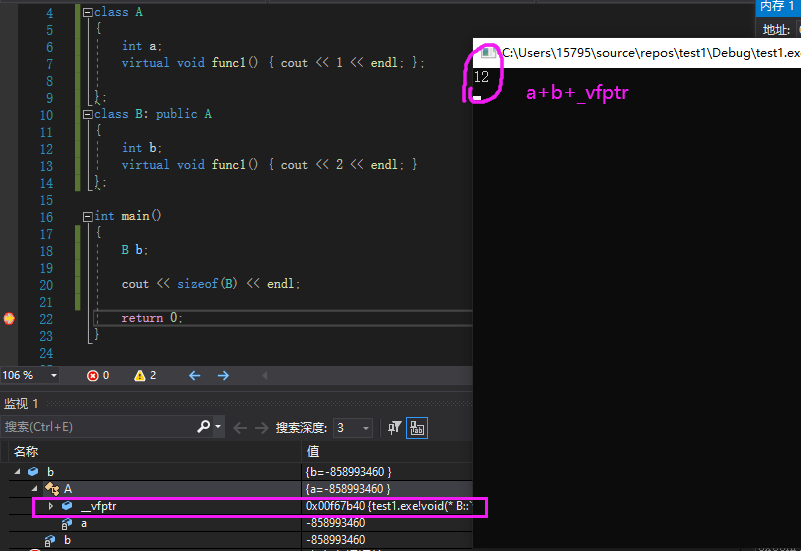Click the 值 column header
This screenshot has width=801, height=551.
point(313,451)
